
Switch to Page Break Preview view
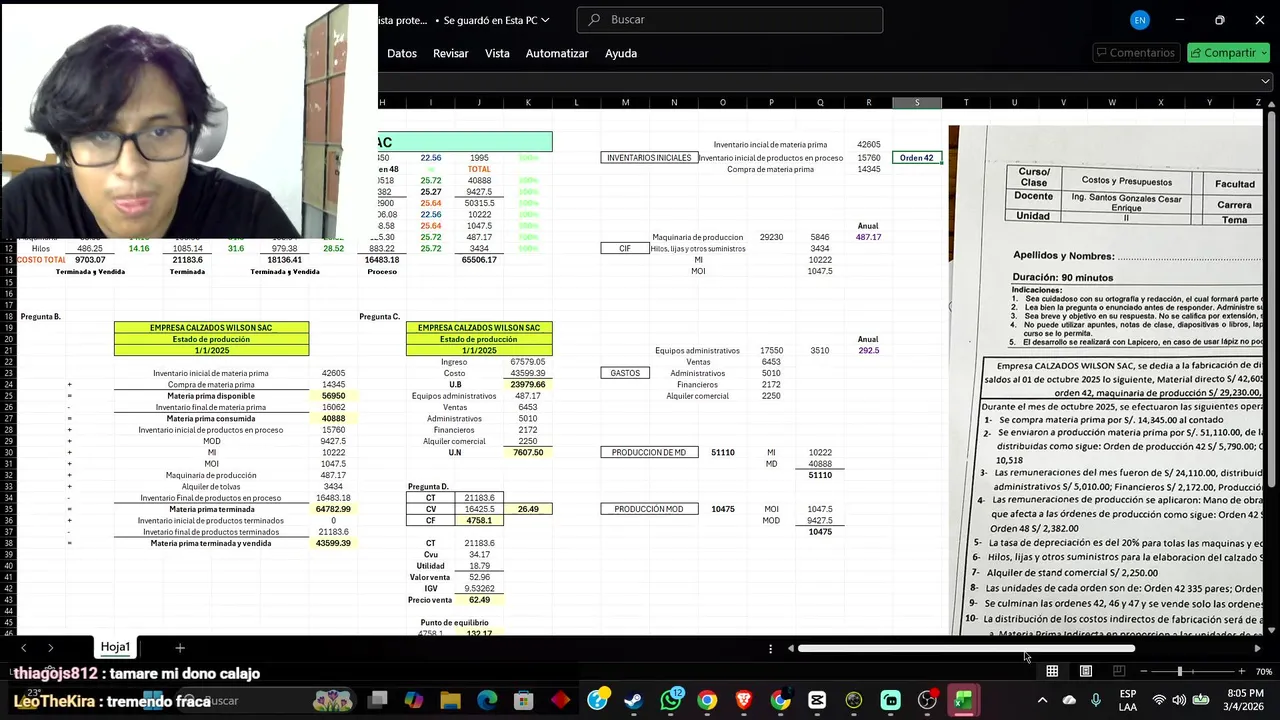point(1119,671)
